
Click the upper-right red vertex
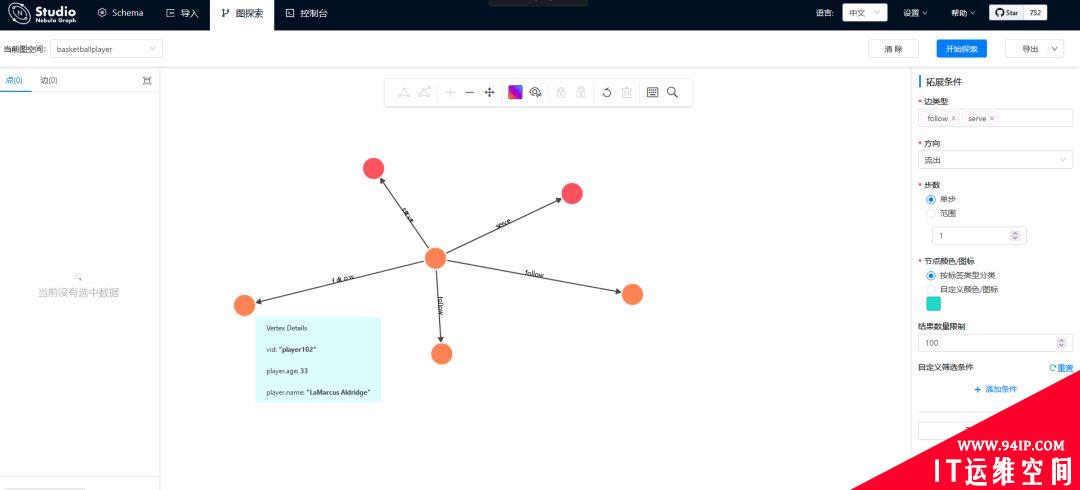572,194
